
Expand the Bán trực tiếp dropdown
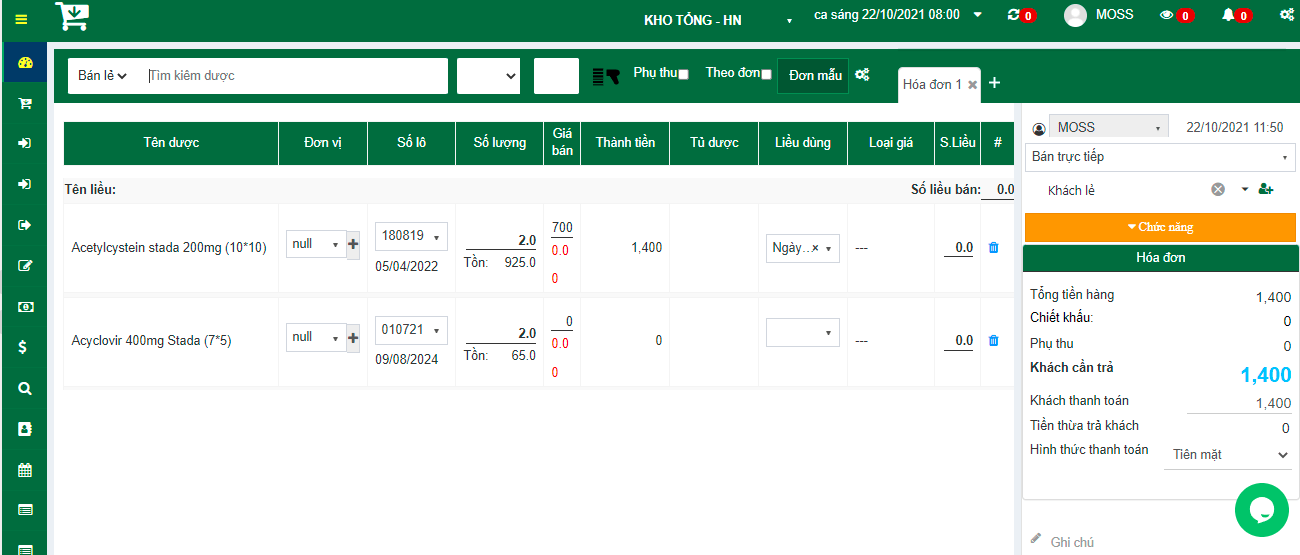(1160, 157)
